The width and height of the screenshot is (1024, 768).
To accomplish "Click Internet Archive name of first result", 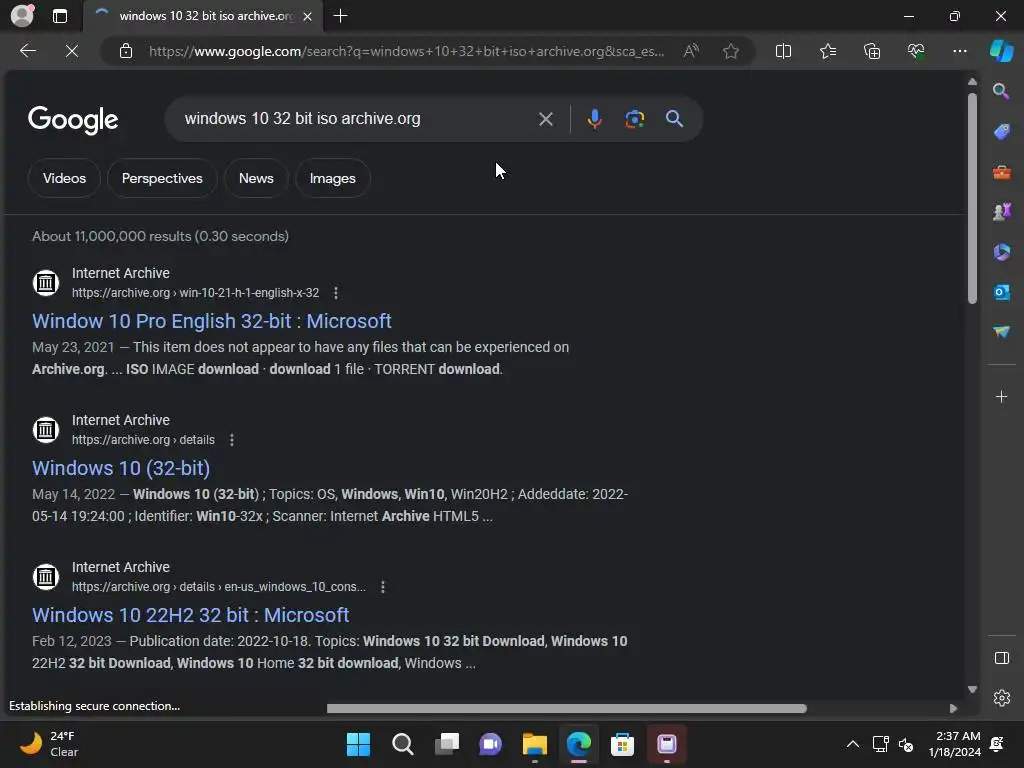I will 121,273.
